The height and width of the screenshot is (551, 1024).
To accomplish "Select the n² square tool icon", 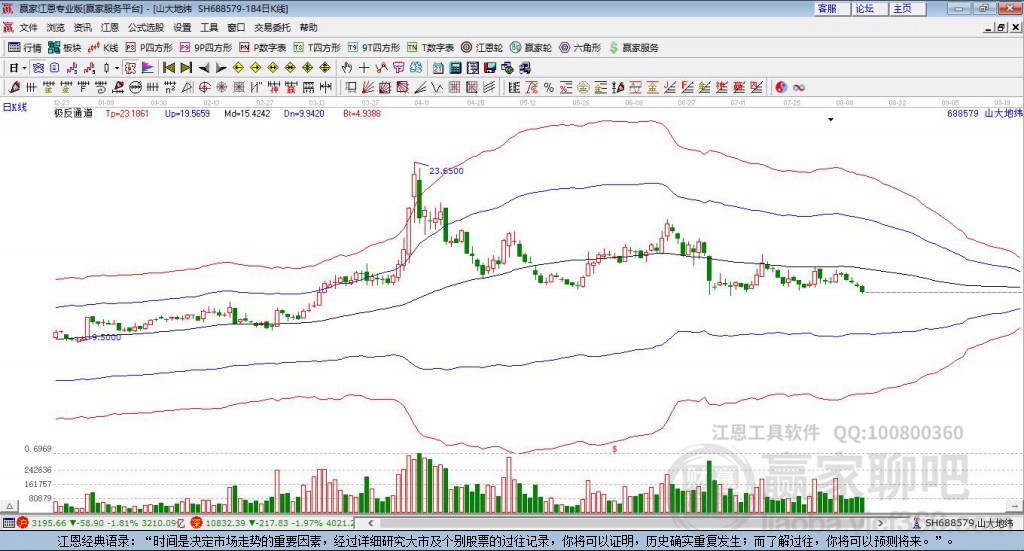I will coord(170,87).
